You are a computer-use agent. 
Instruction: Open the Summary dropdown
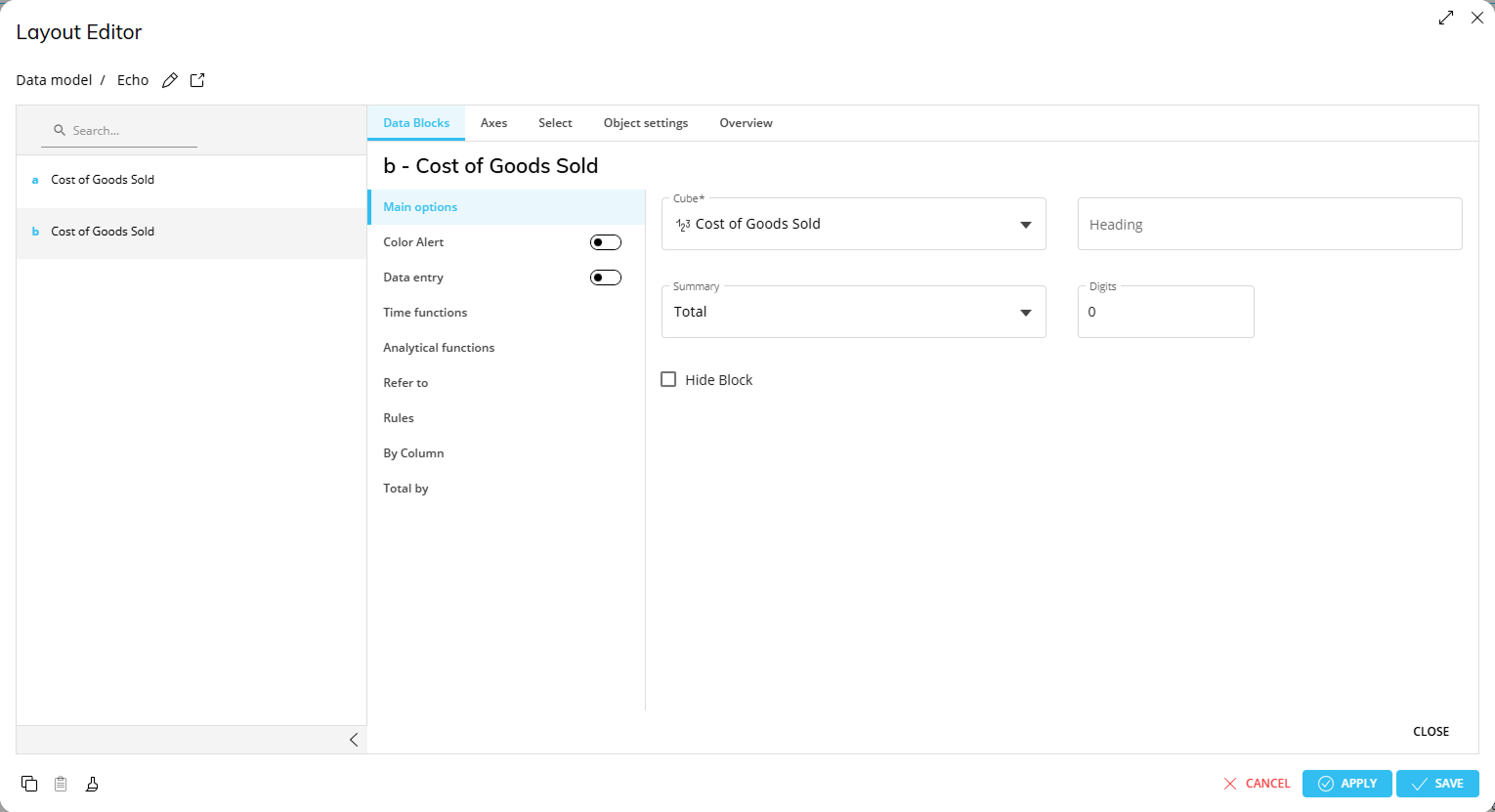(854, 312)
